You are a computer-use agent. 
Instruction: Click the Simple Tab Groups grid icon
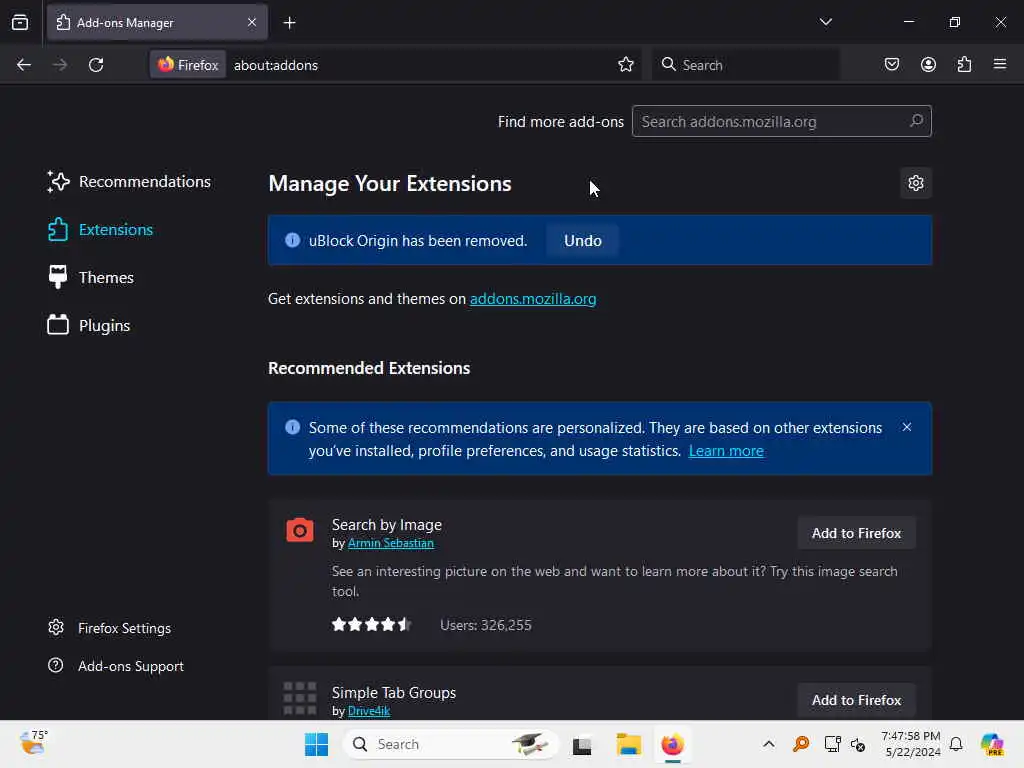(x=300, y=698)
